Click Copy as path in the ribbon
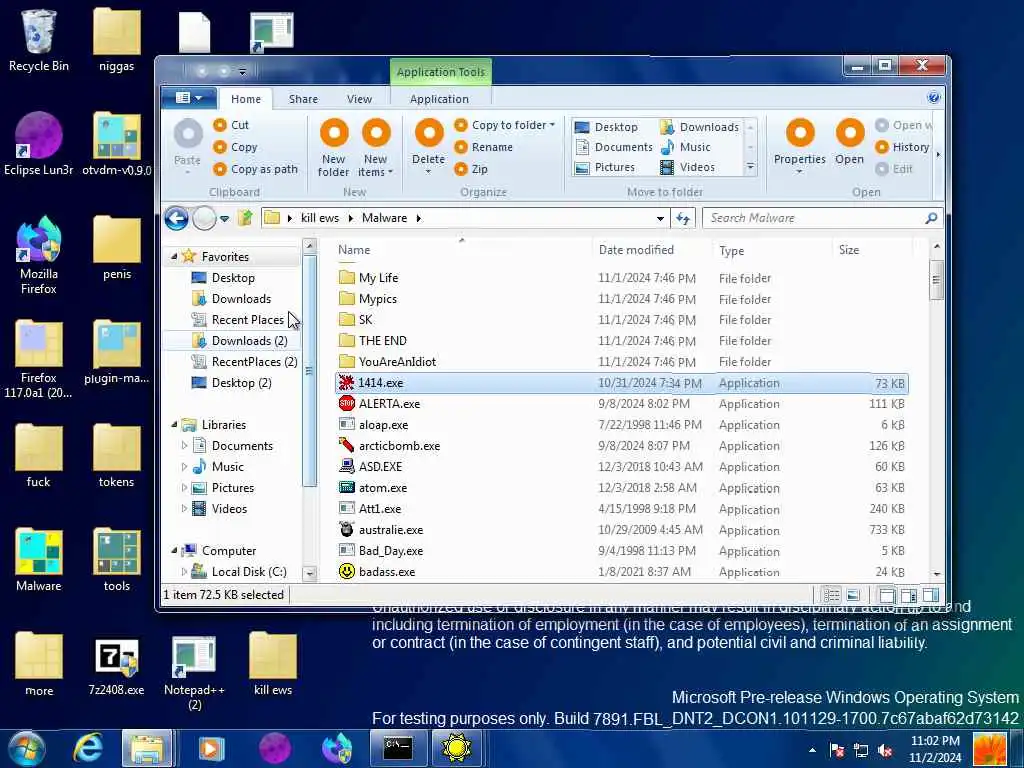1024x768 pixels. coord(255,169)
